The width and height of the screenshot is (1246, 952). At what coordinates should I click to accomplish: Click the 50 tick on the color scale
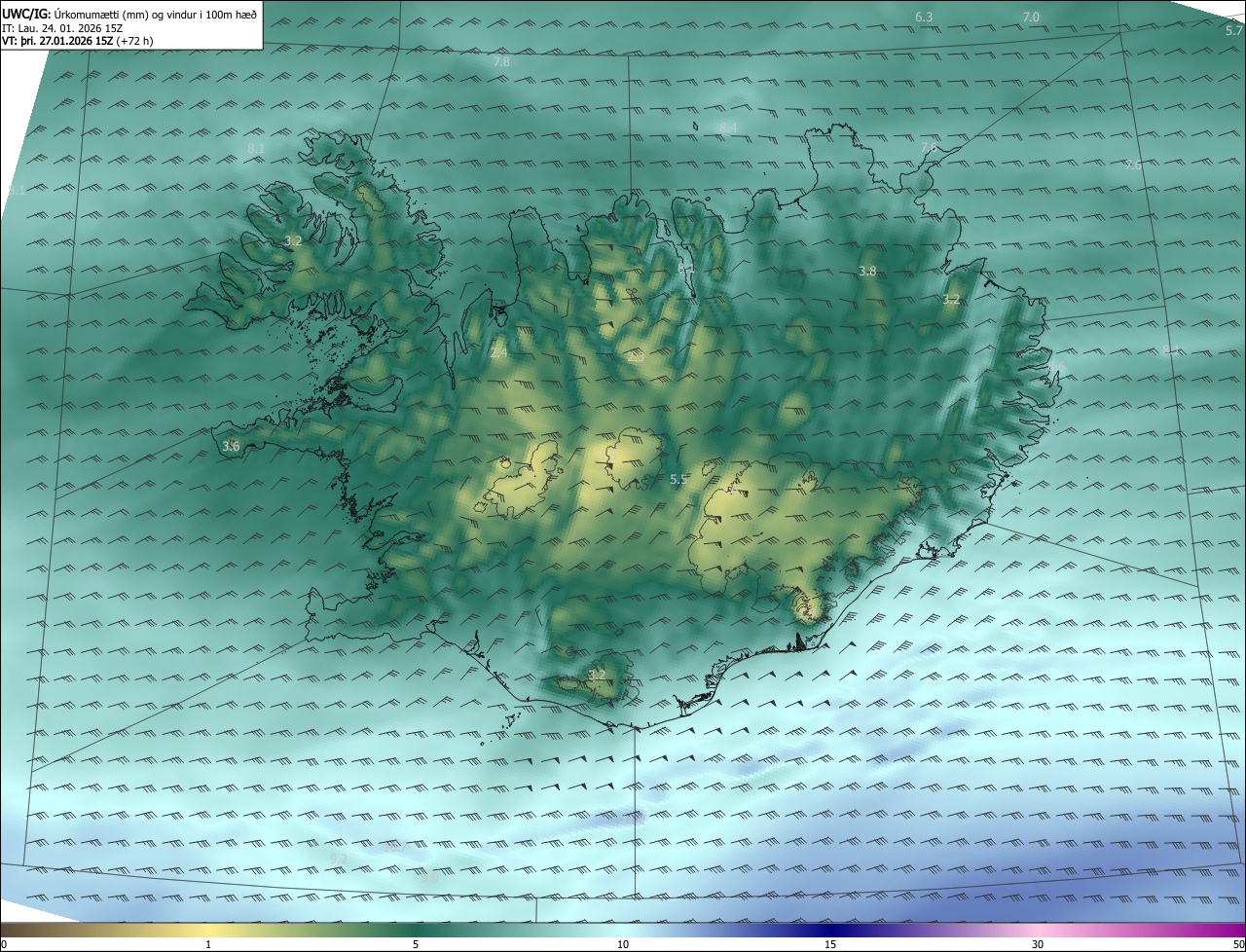[1238, 944]
